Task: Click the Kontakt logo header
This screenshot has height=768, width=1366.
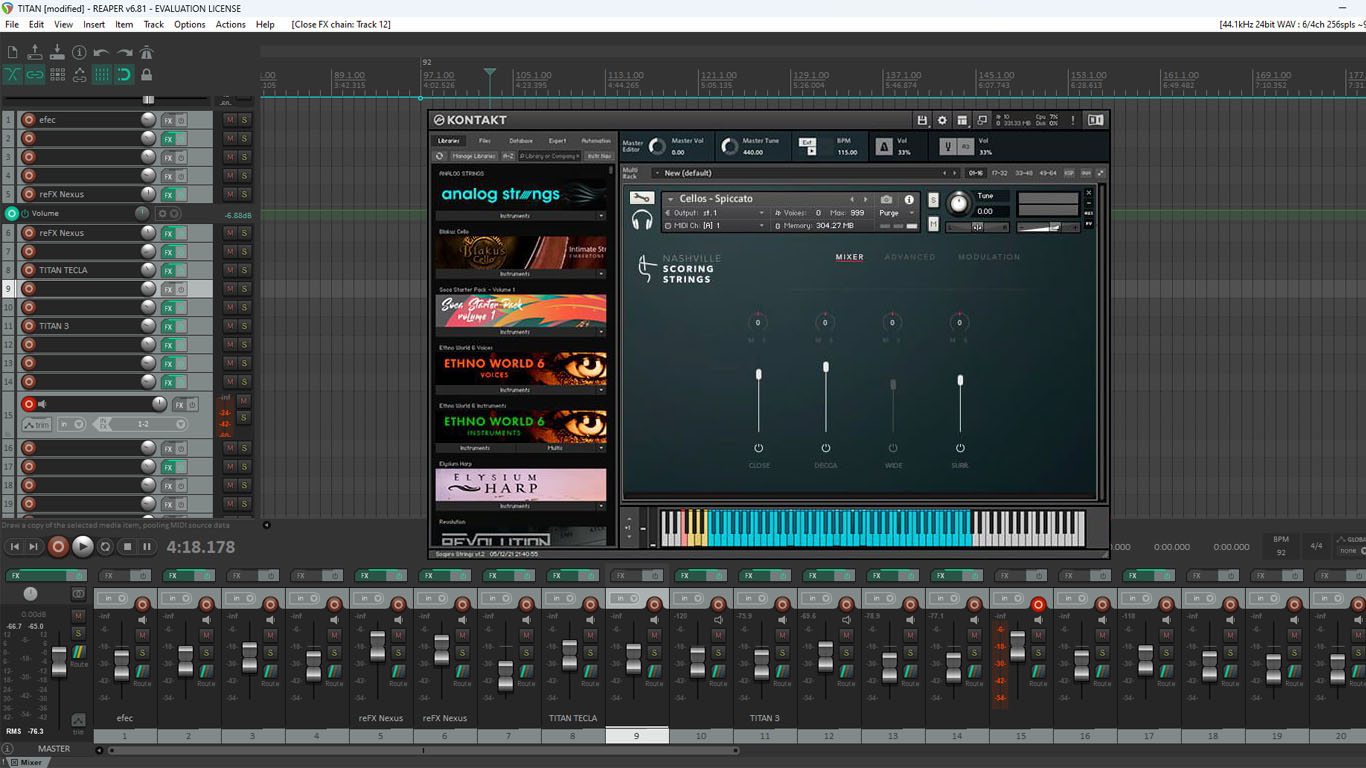Action: click(x=470, y=120)
